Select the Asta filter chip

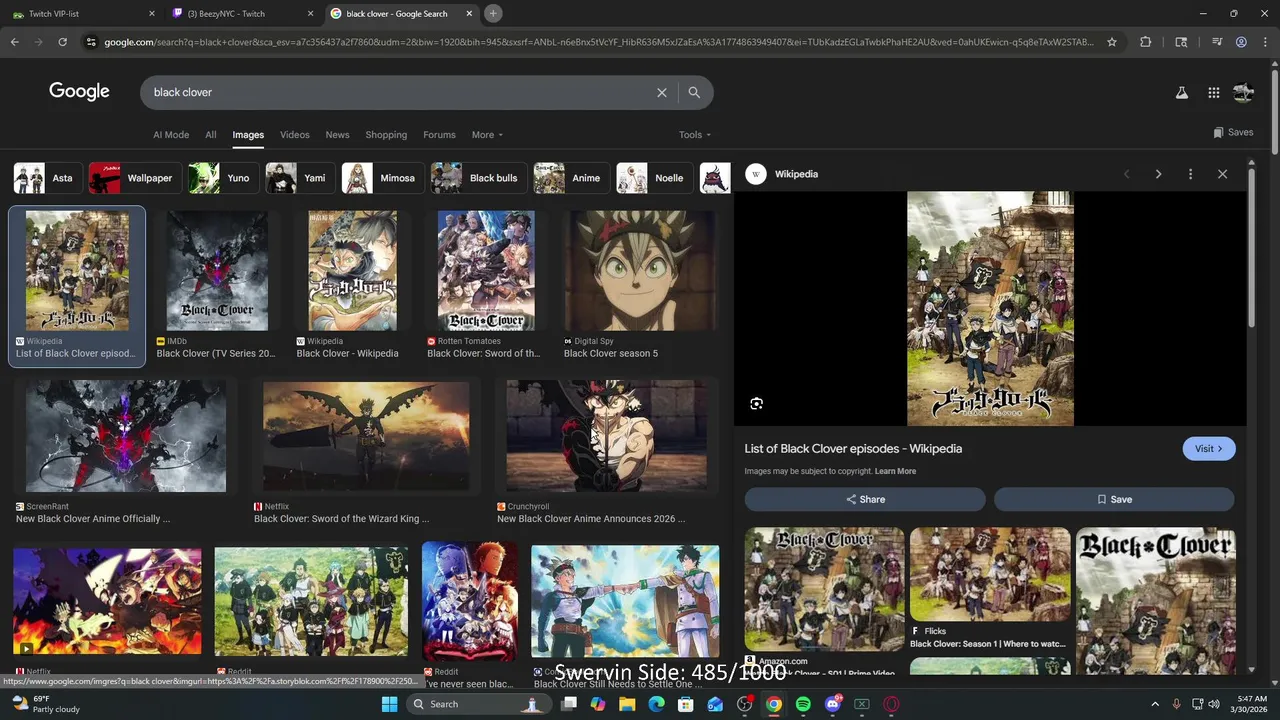[x=46, y=178]
